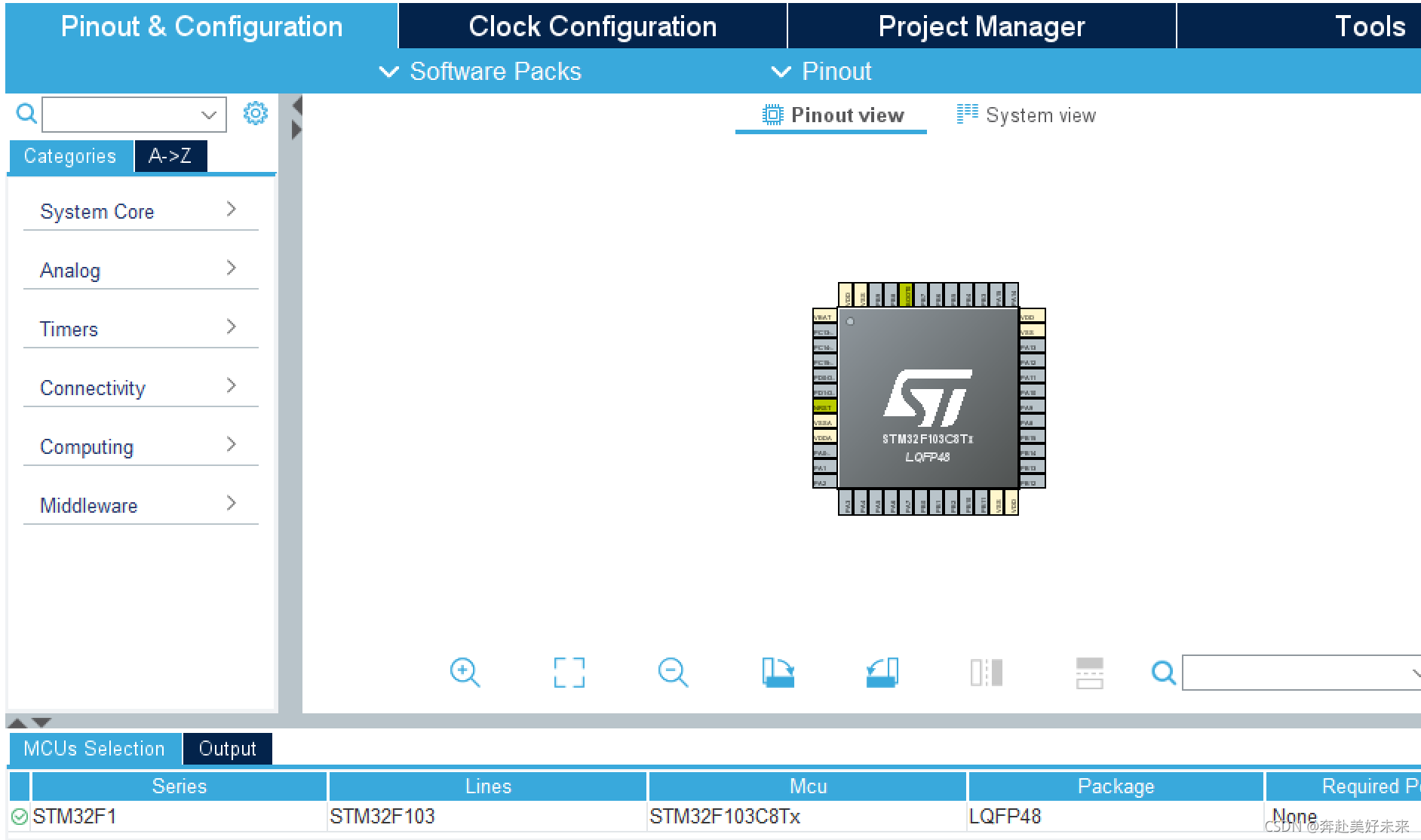This screenshot has width=1421, height=840.
Task: Expand the Middleware category
Action: coord(141,505)
